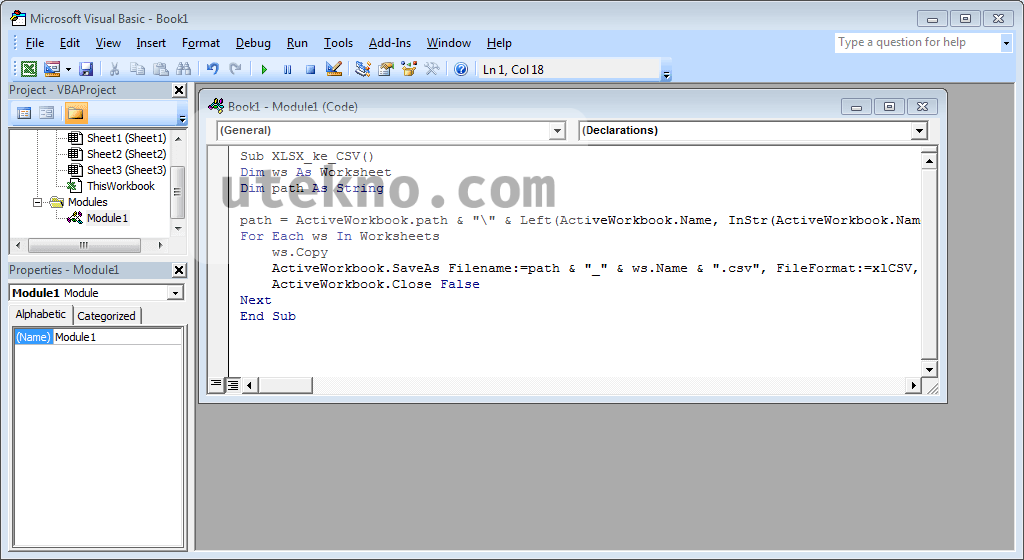Open the Window menu

449,43
